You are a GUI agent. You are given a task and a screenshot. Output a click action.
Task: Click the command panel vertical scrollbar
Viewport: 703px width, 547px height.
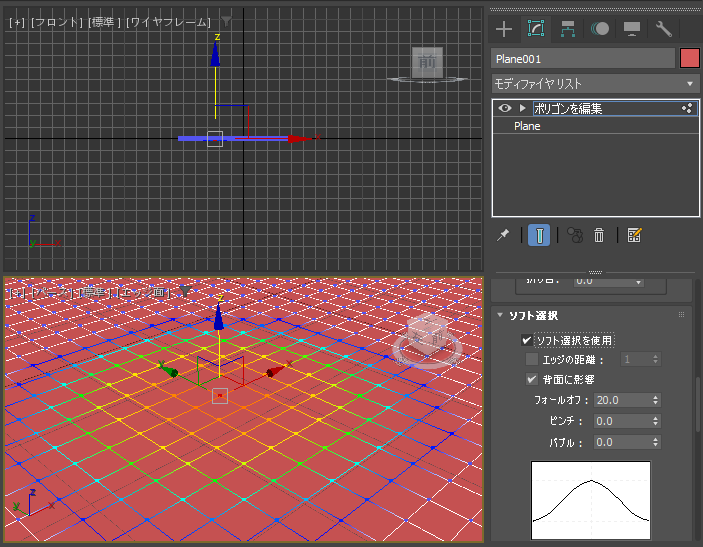pyautogui.click(x=698, y=404)
